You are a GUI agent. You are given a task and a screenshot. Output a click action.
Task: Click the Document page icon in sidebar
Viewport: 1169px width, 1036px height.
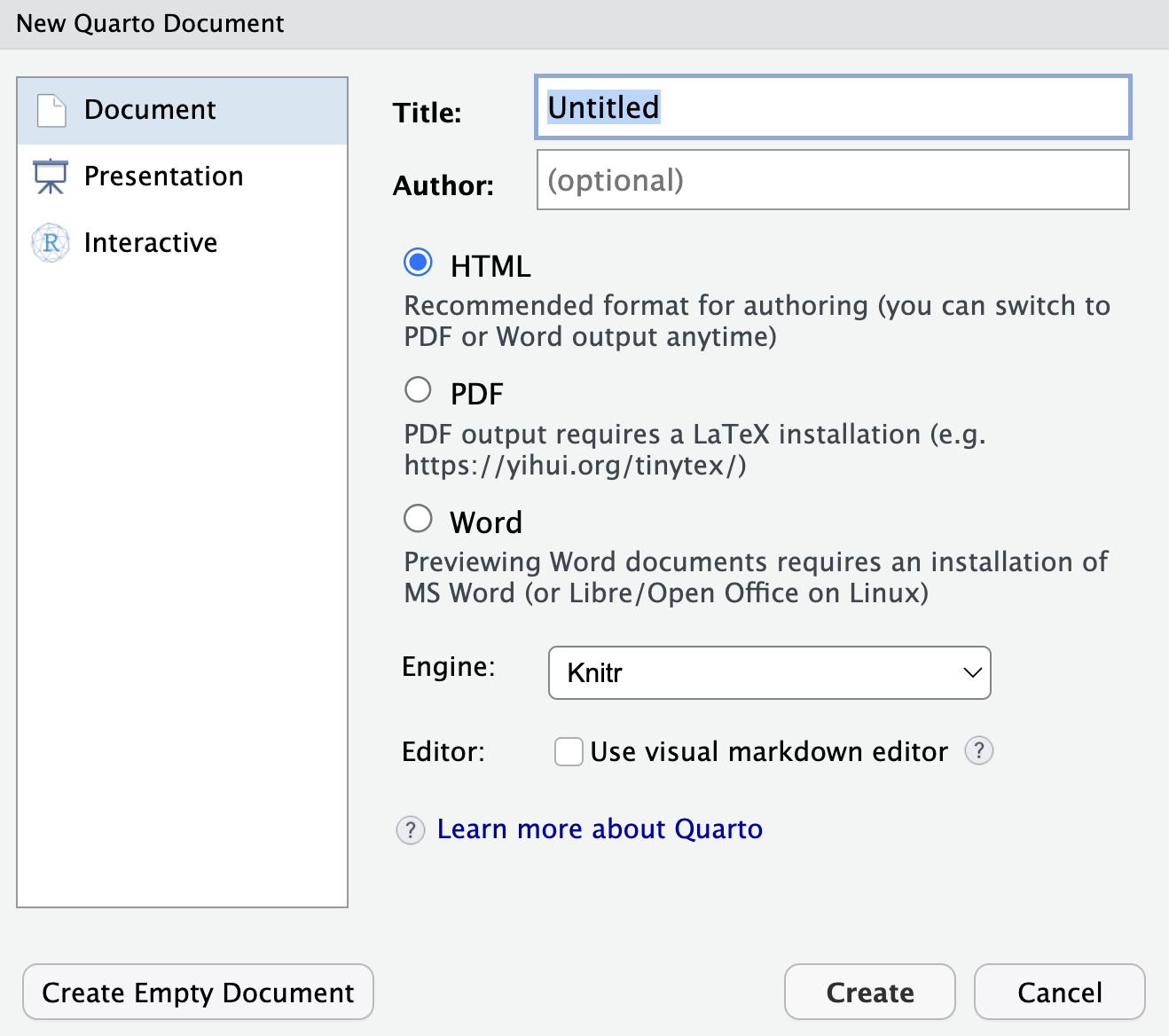coord(51,111)
